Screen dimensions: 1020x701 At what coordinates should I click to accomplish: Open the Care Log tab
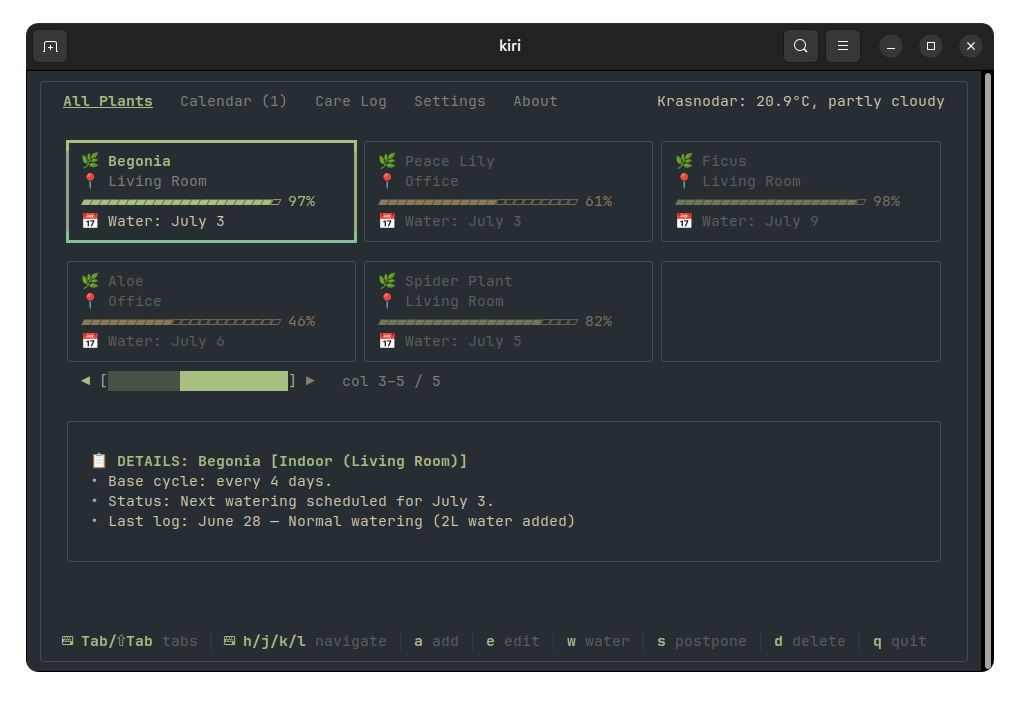(x=351, y=101)
